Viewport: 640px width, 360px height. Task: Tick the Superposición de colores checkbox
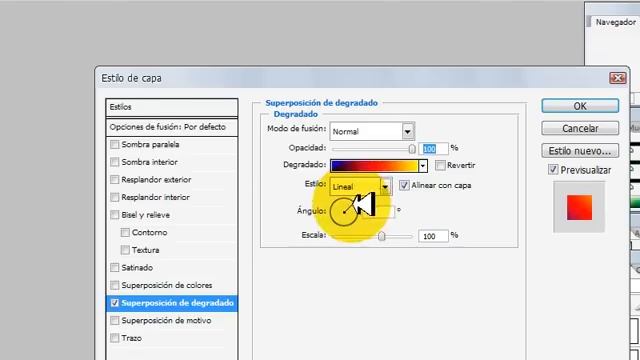[x=115, y=285]
